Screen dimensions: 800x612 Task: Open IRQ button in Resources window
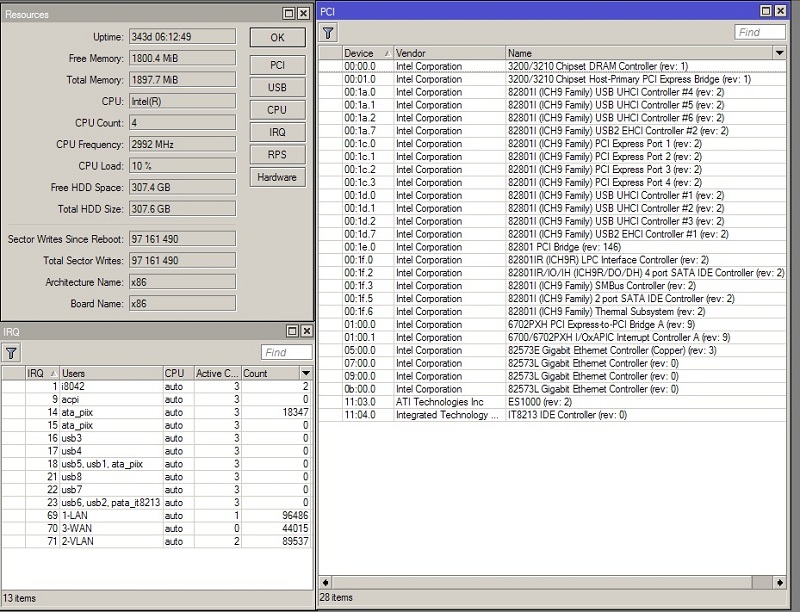[x=278, y=133]
